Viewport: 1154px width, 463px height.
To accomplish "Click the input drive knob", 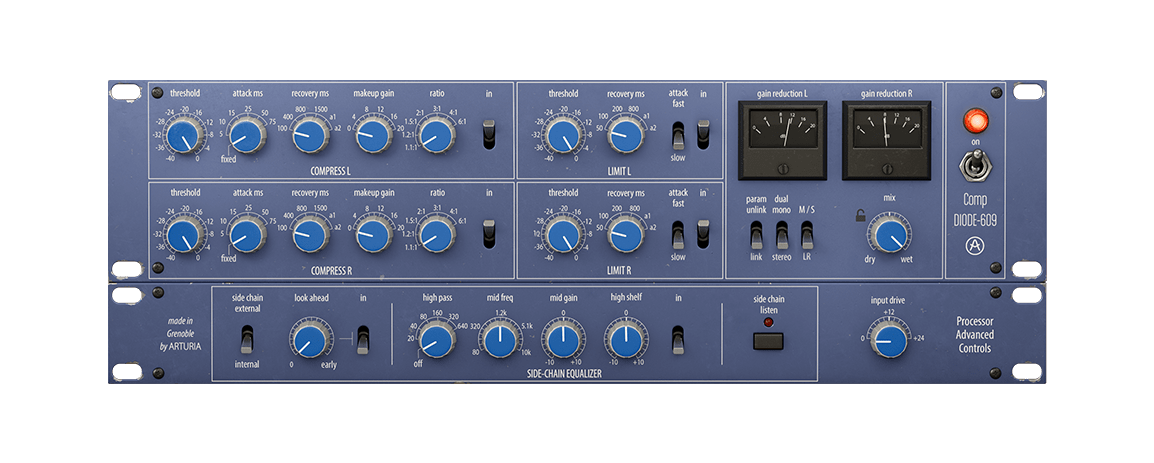I will [888, 341].
